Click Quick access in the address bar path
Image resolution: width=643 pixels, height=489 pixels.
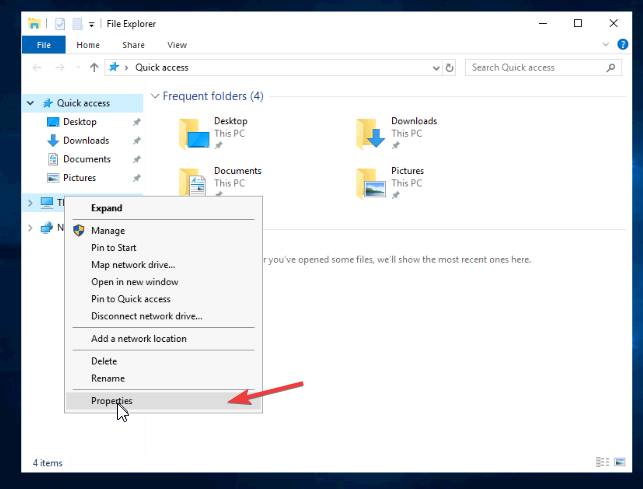click(x=162, y=68)
